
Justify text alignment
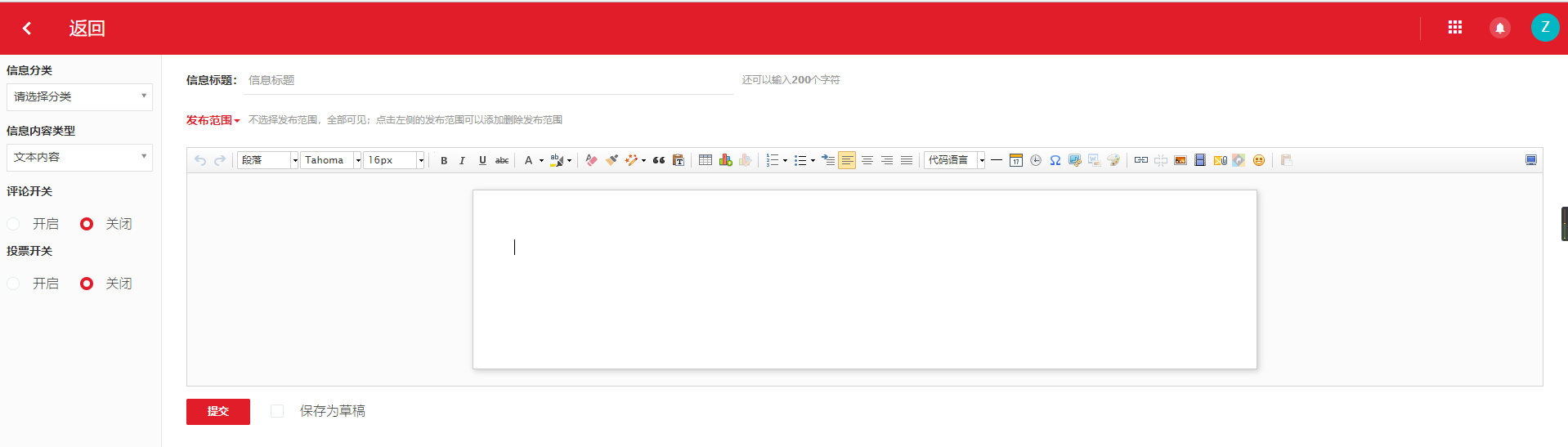coord(907,160)
